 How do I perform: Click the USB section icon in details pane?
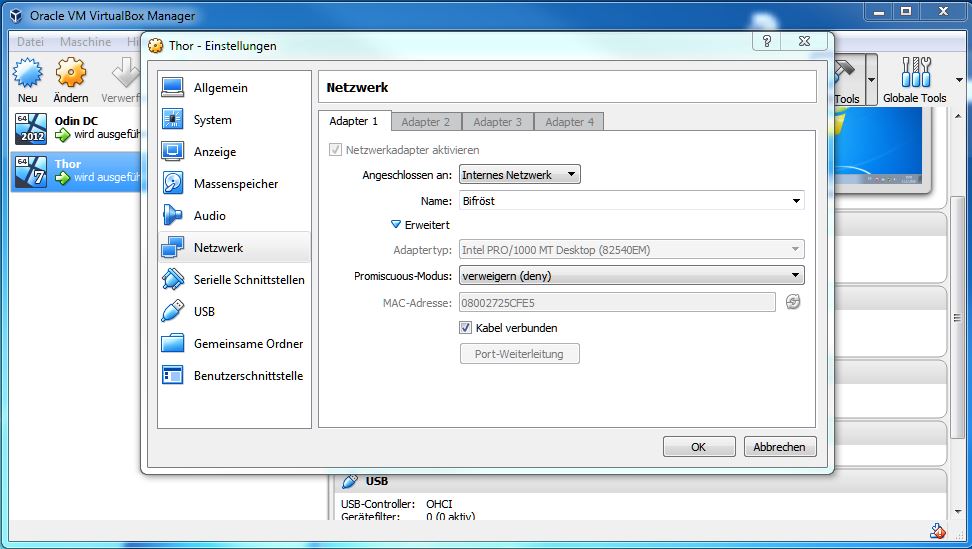(x=350, y=481)
